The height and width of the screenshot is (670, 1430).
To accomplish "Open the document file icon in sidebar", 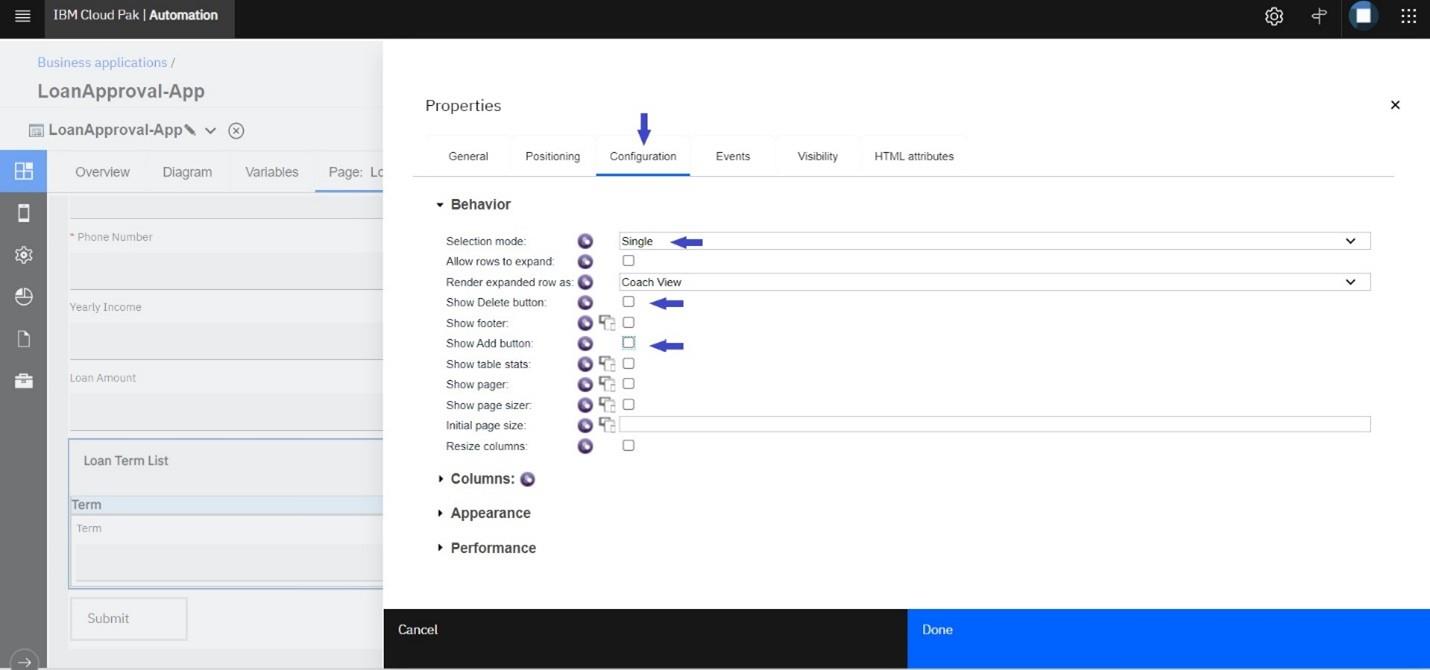I will [x=23, y=339].
